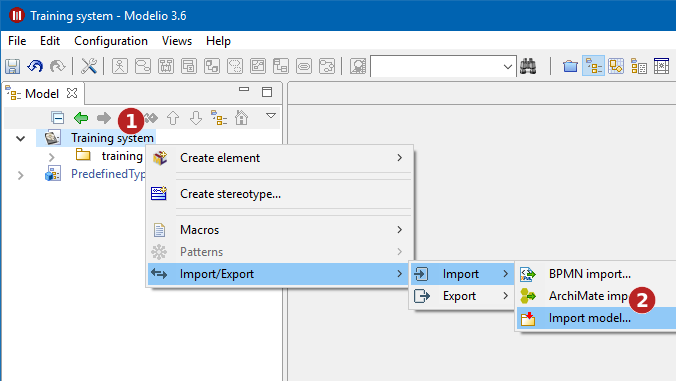The image size is (676, 381).
Task: Open the Configuration menu
Action: pos(111,41)
